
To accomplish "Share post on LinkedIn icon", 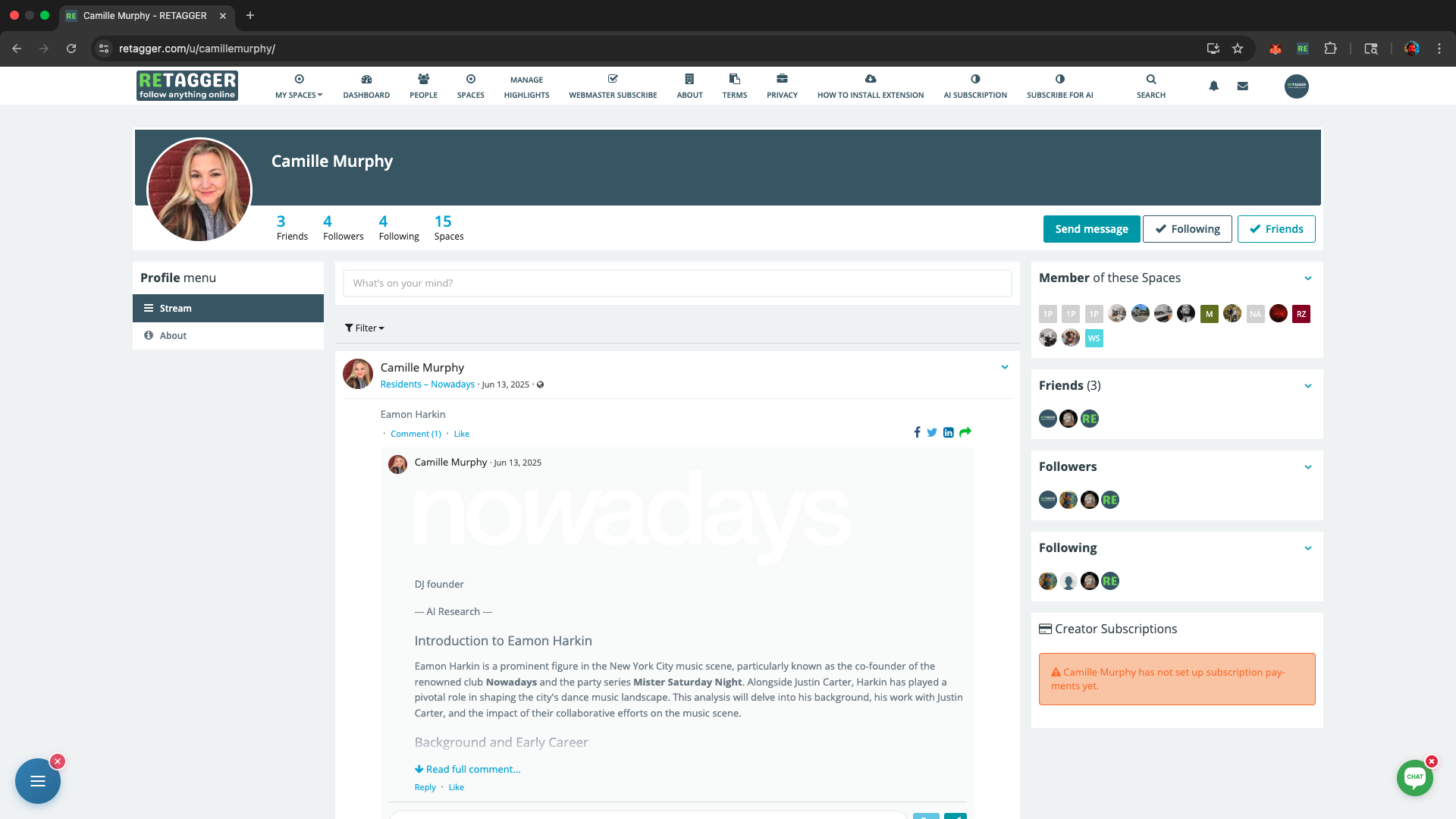I will [x=948, y=432].
